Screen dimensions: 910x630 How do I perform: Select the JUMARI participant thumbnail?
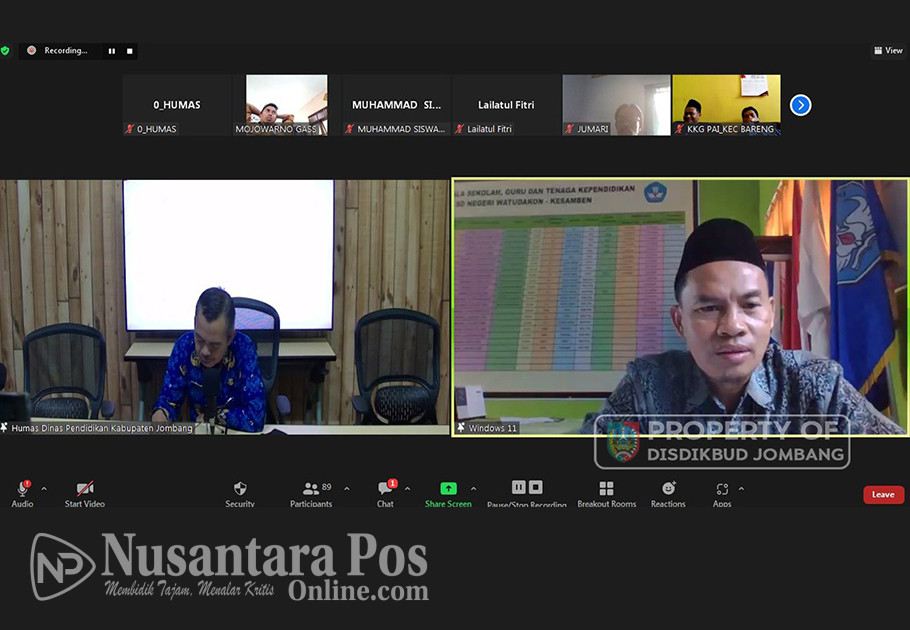tap(616, 105)
